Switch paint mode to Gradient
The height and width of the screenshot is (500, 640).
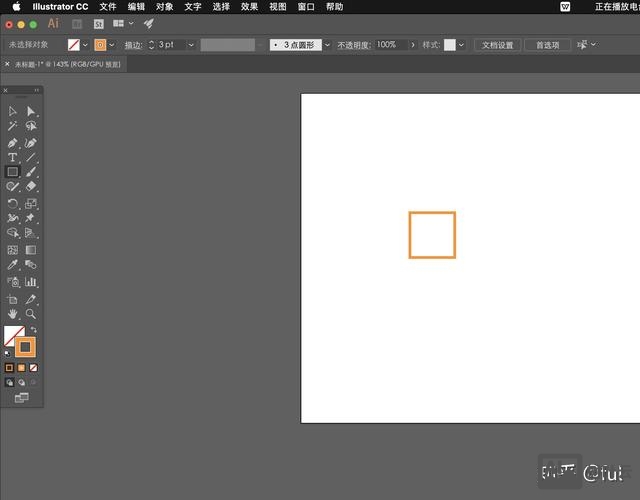coord(21,368)
